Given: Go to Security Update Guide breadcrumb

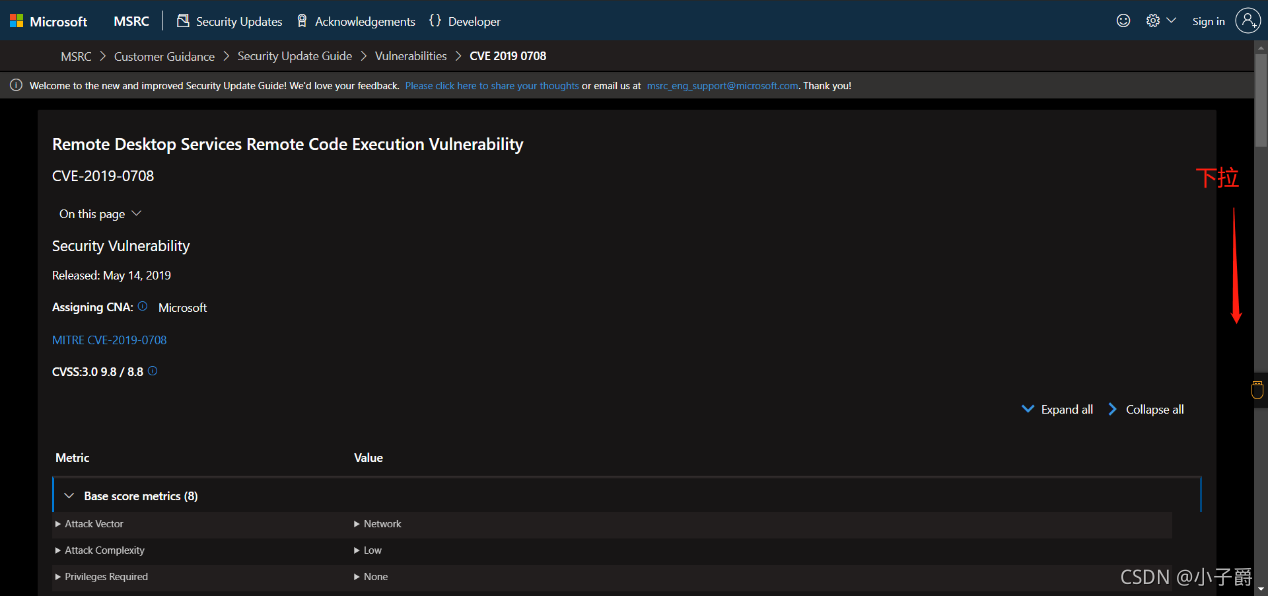Looking at the screenshot, I should click(295, 56).
